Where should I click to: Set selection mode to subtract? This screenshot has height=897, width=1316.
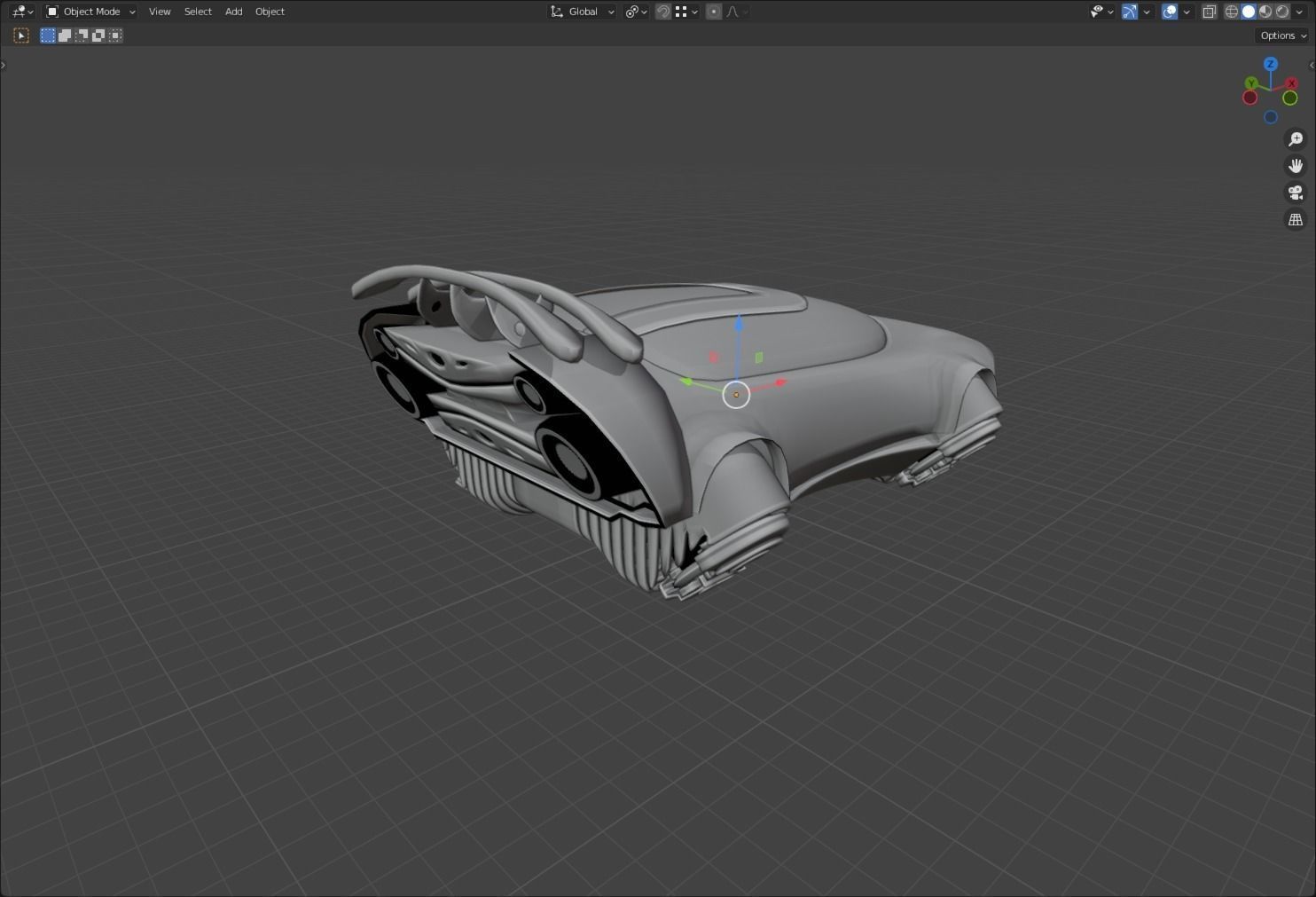click(82, 35)
